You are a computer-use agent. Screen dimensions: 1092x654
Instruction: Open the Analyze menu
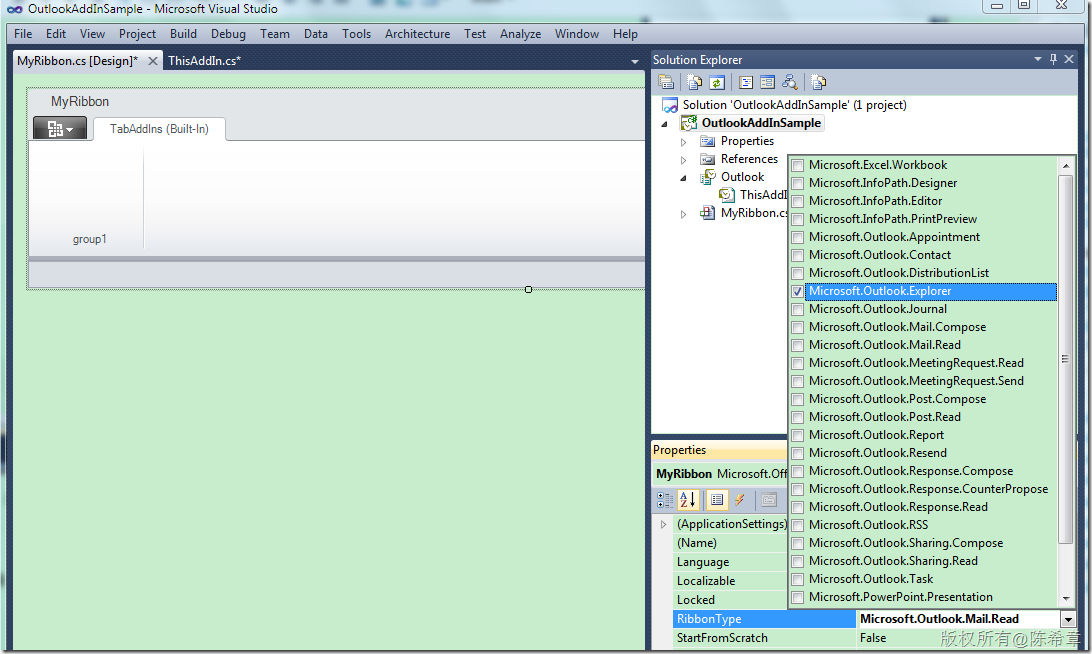pyautogui.click(x=520, y=34)
